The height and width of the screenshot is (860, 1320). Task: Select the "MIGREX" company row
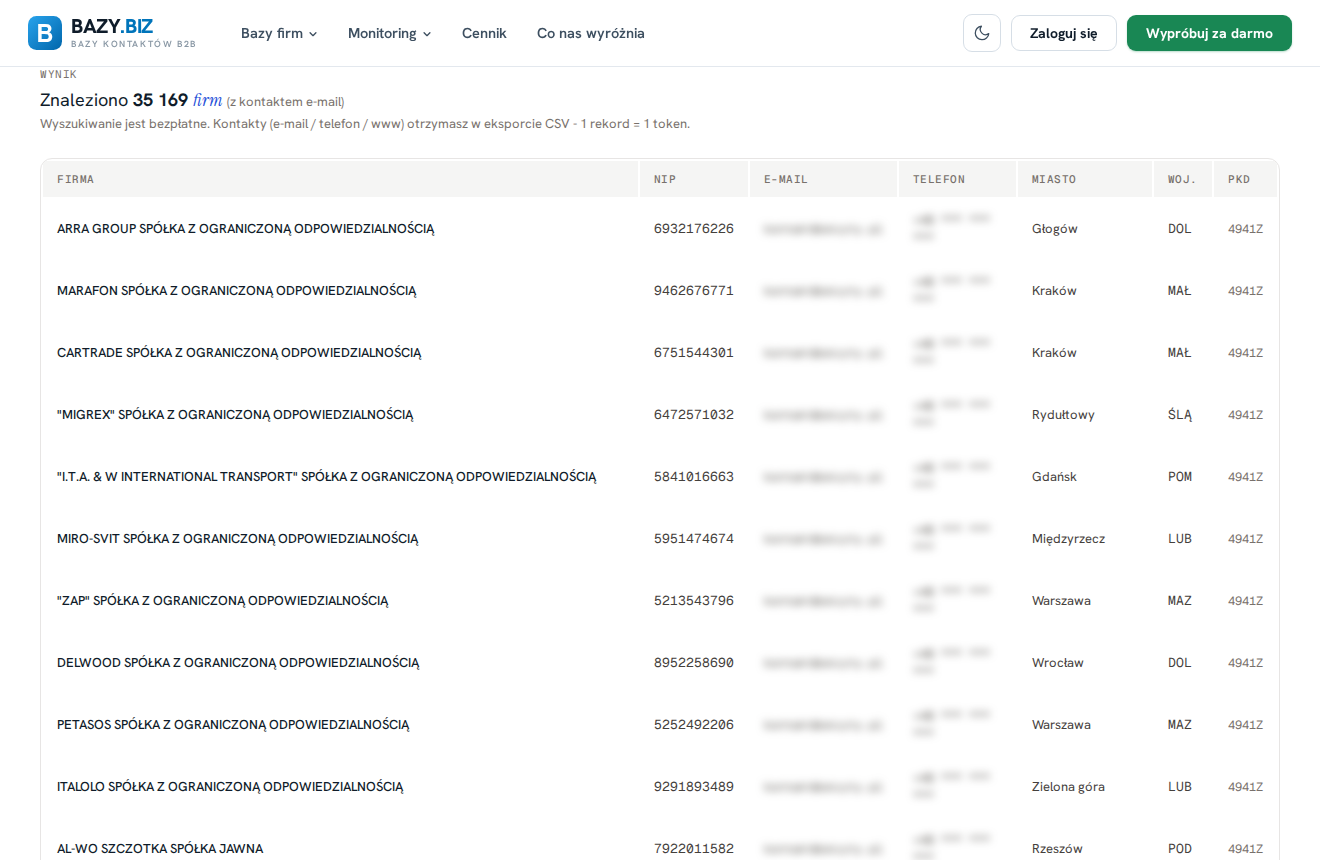660,415
